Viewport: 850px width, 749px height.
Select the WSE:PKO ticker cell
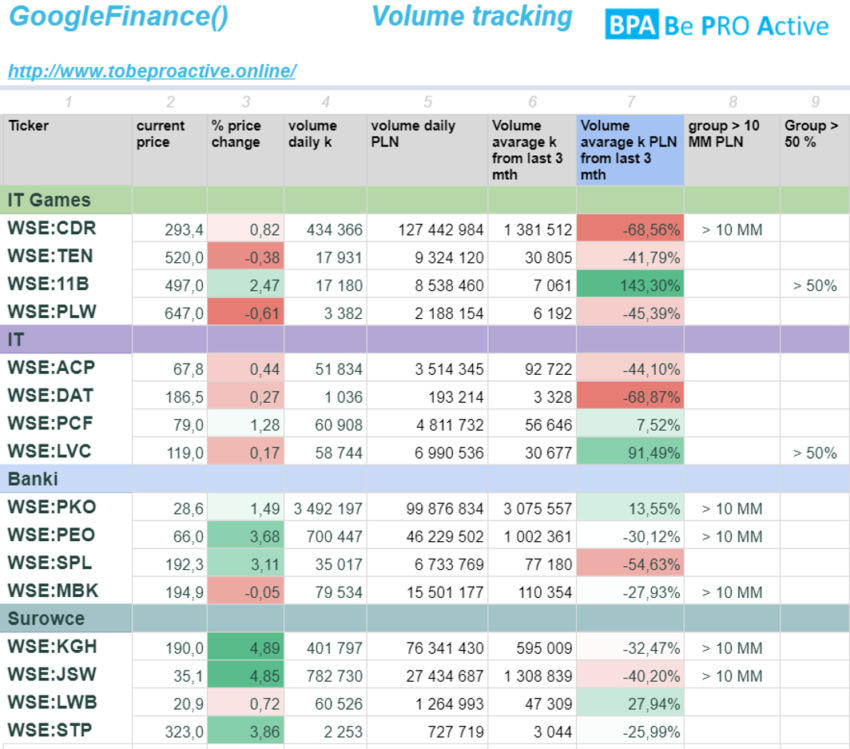pyautogui.click(x=66, y=507)
